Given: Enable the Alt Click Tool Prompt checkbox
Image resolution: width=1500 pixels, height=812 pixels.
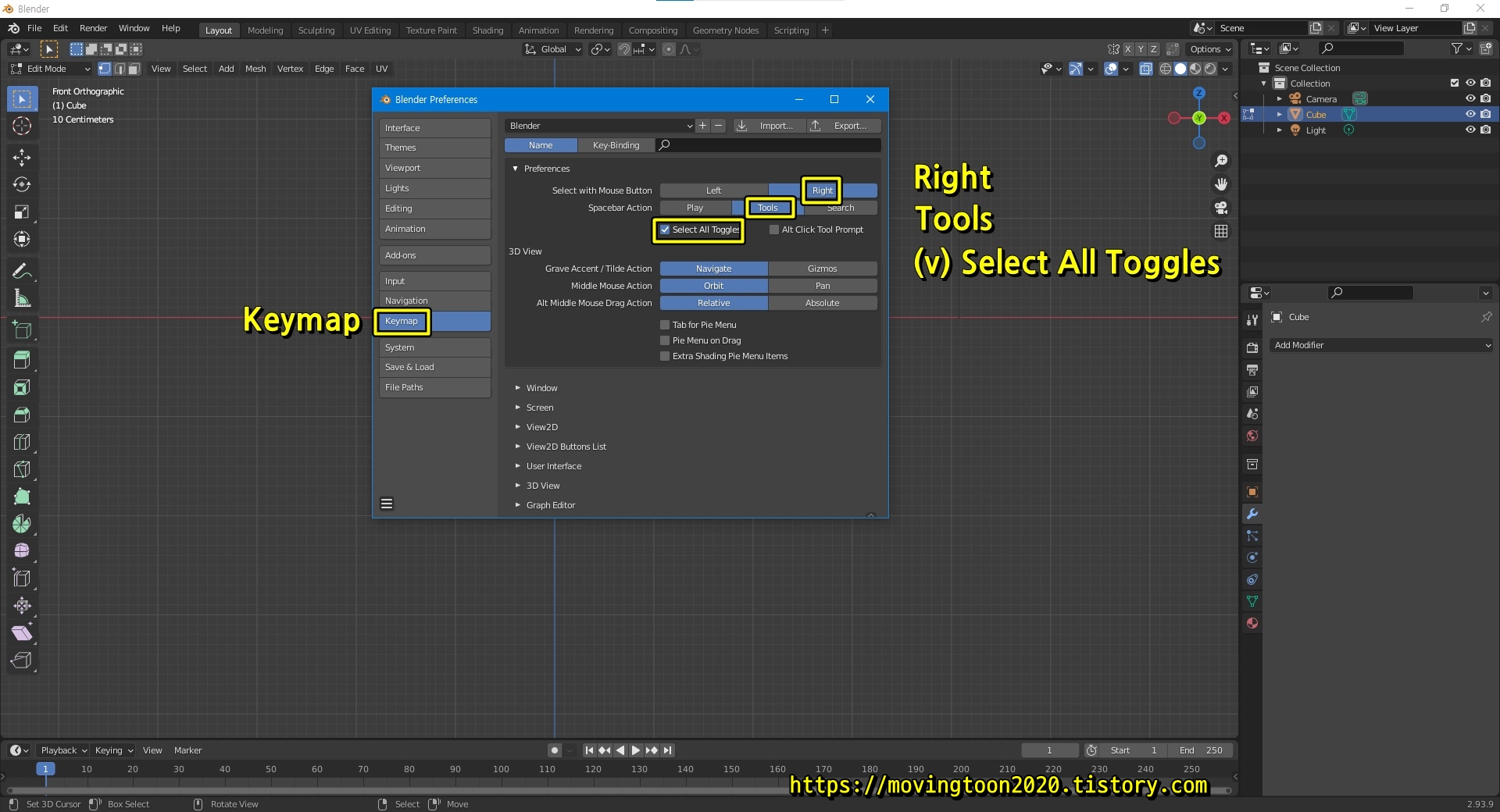Looking at the screenshot, I should [x=774, y=230].
